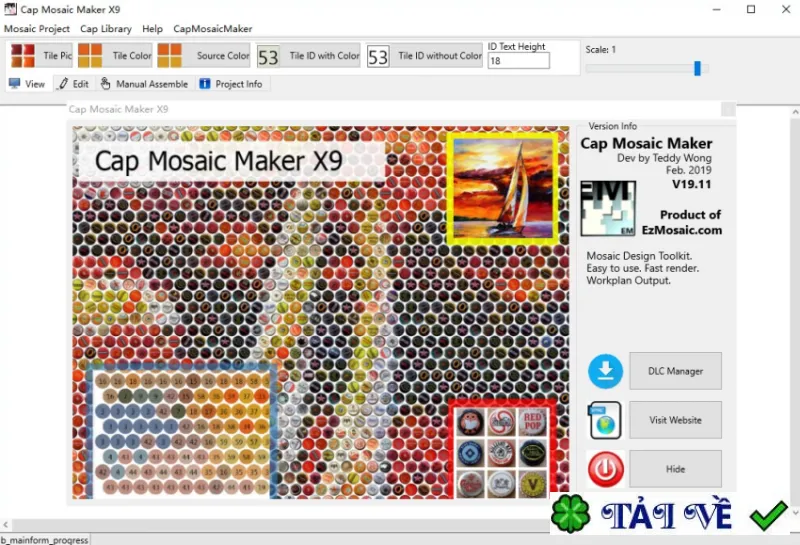
Task: Open the Help menu
Action: tap(152, 29)
